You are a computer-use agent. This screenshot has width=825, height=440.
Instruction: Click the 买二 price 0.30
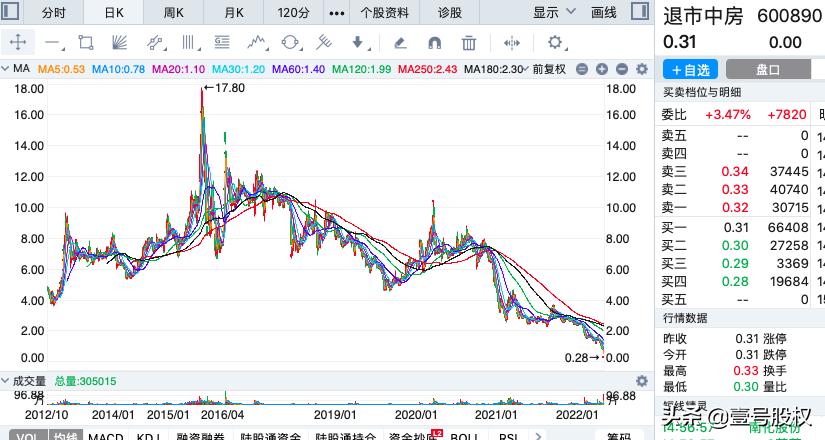pyautogui.click(x=735, y=245)
